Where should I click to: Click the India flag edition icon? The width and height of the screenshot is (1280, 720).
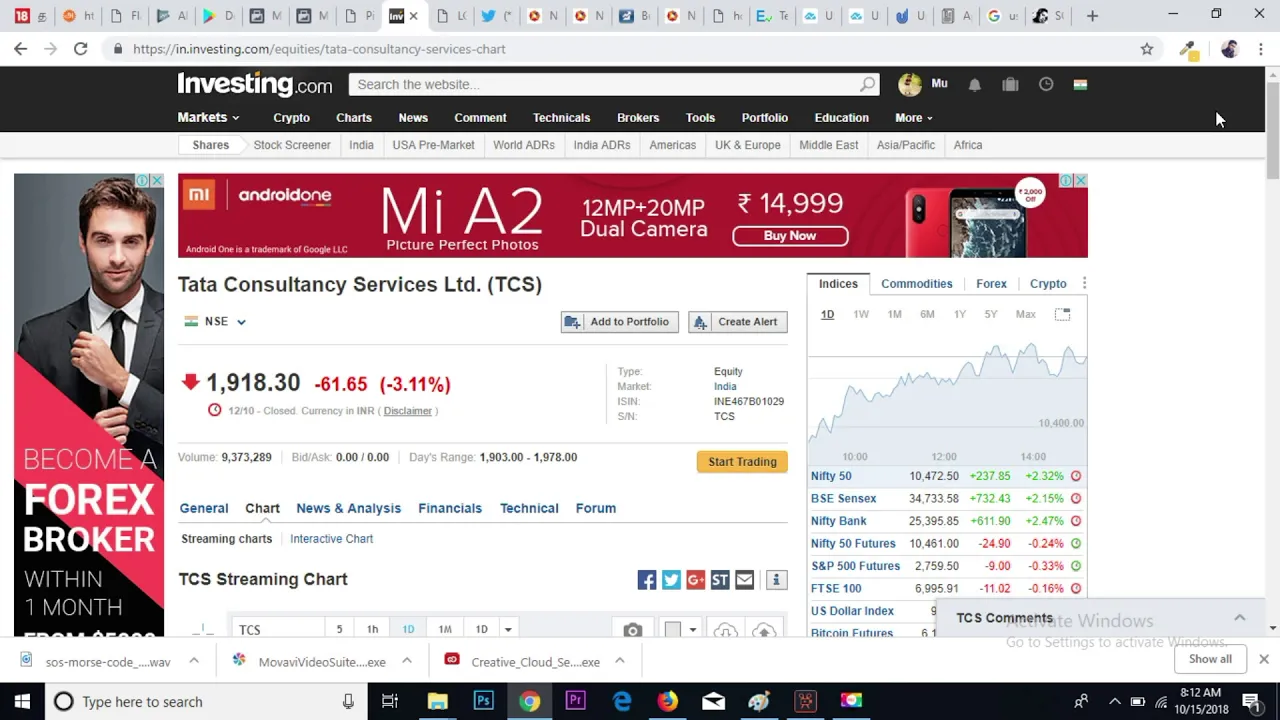click(x=1080, y=85)
